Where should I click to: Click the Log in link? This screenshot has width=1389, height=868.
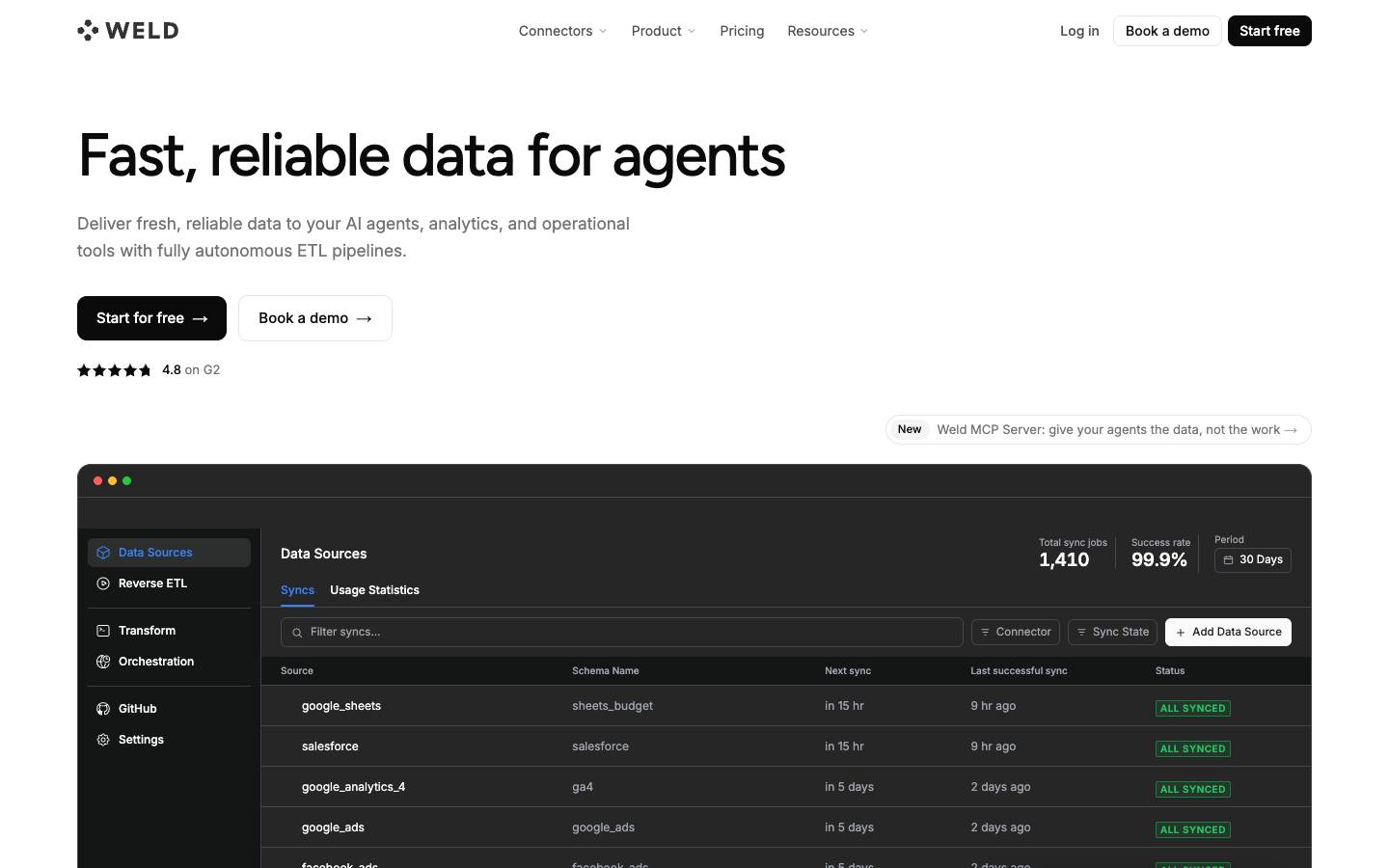1079,31
